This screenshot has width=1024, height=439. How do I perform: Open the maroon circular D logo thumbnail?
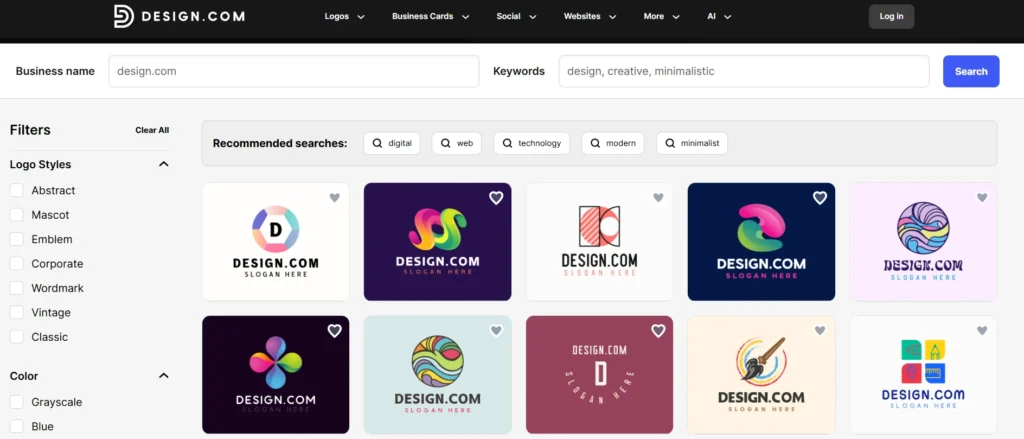pos(600,375)
